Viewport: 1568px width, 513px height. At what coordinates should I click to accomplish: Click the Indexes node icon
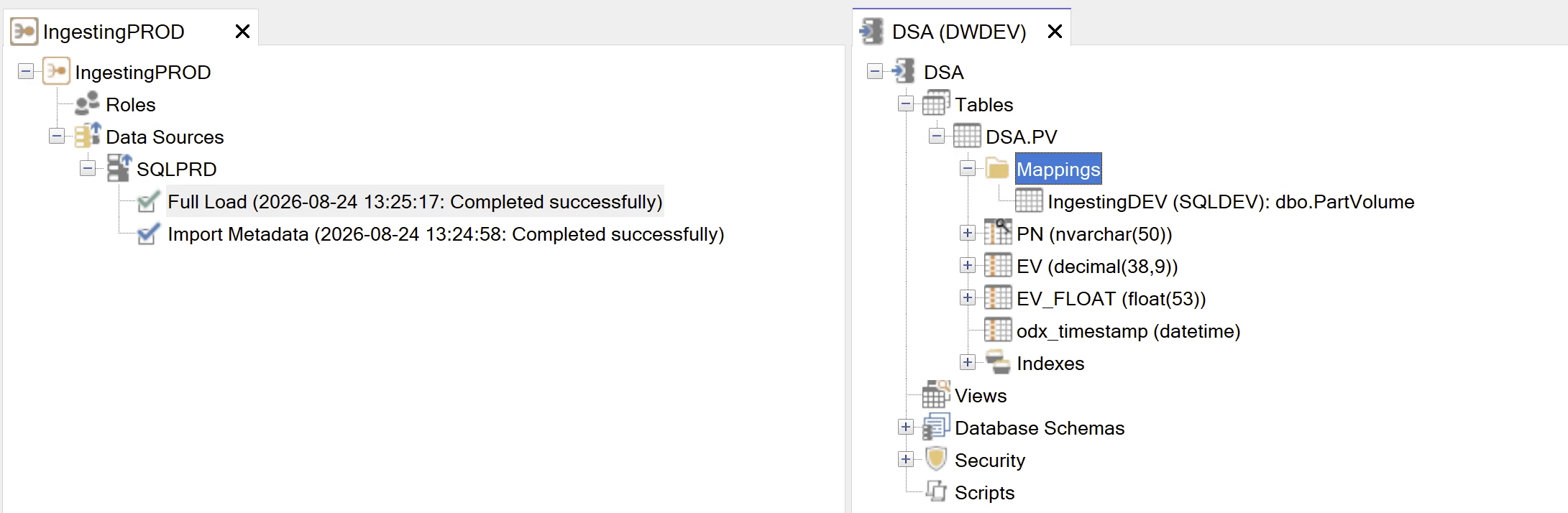pos(998,362)
